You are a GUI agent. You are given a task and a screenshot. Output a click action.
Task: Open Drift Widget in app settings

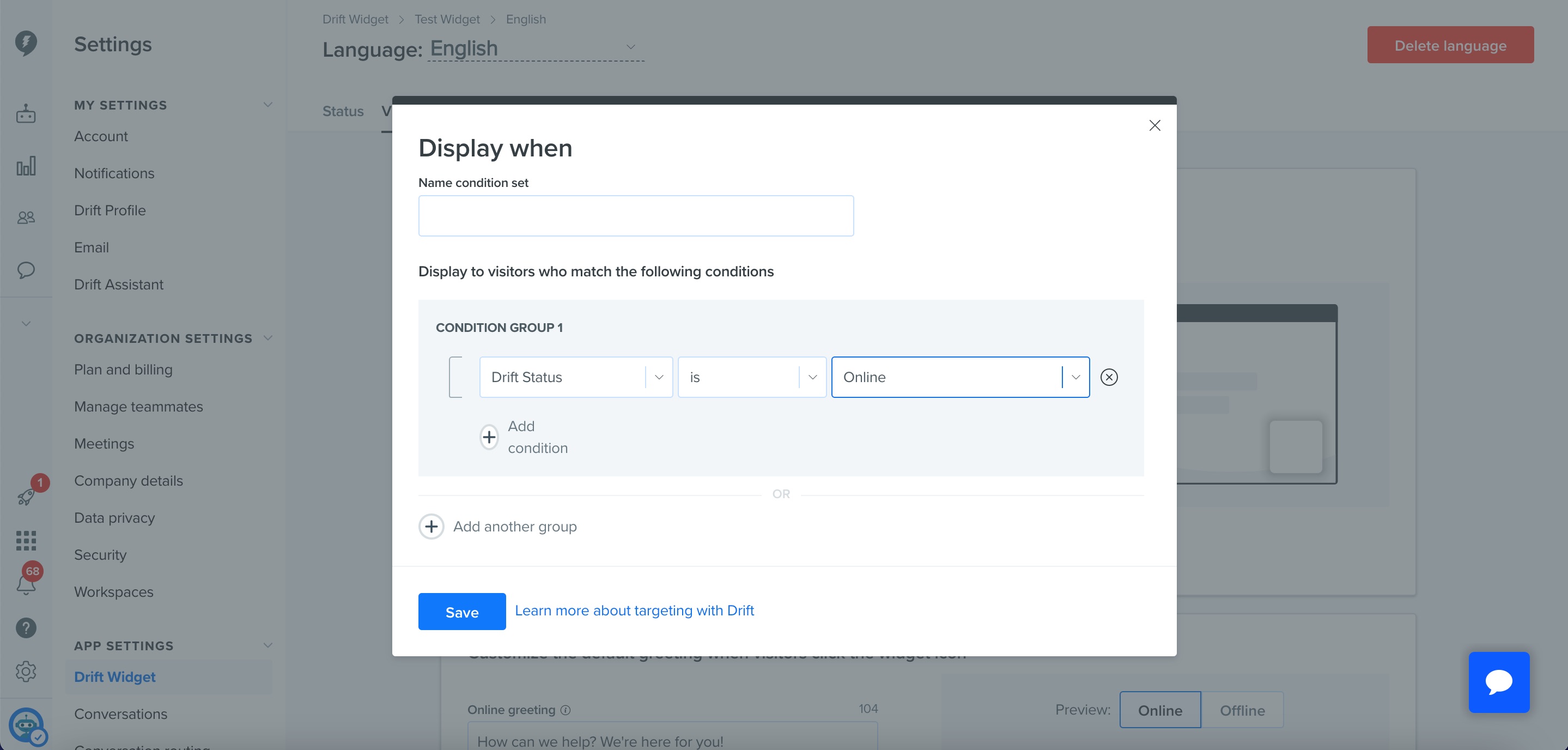click(x=115, y=677)
